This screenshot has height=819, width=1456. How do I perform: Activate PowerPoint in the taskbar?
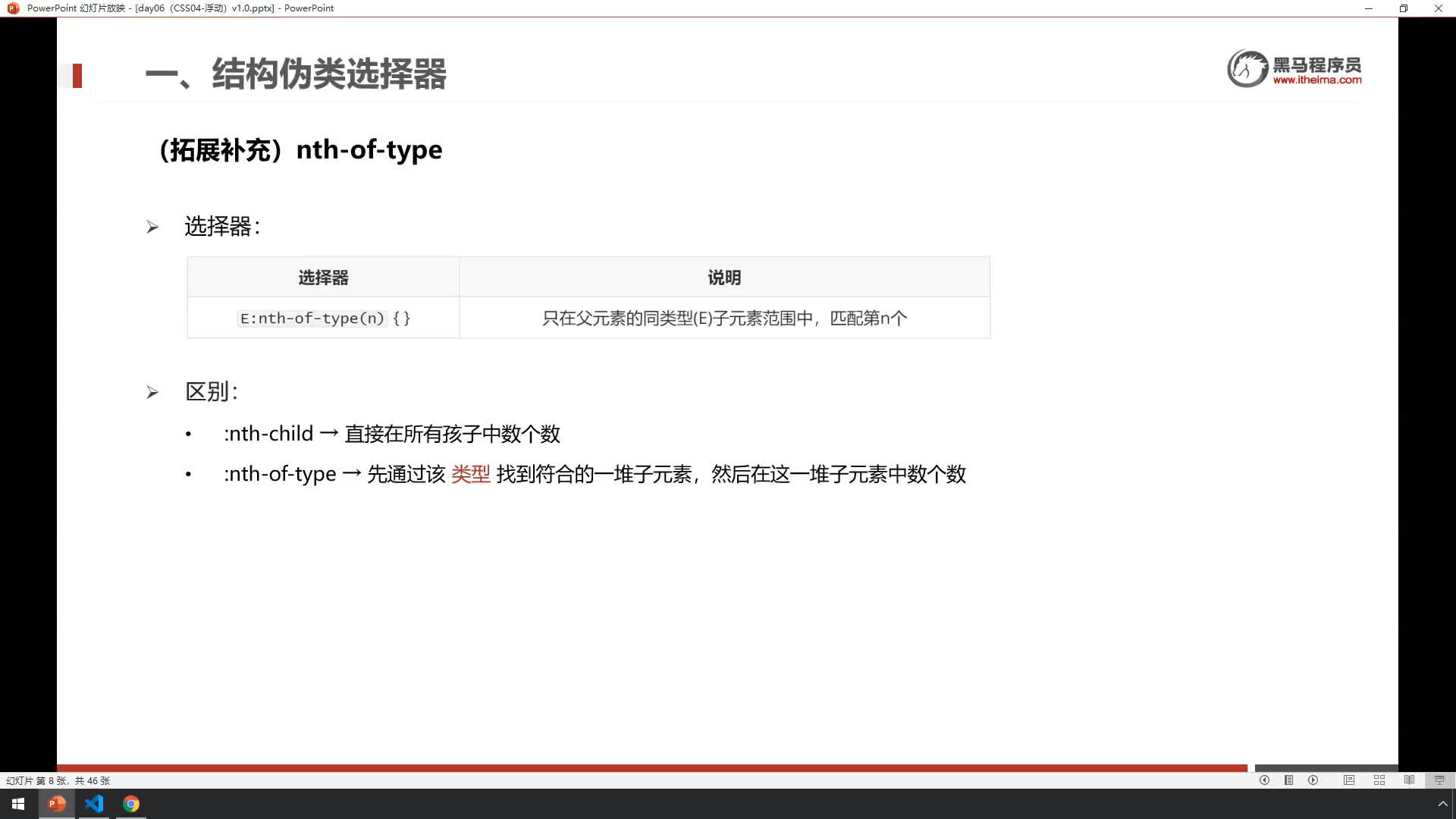[57, 804]
